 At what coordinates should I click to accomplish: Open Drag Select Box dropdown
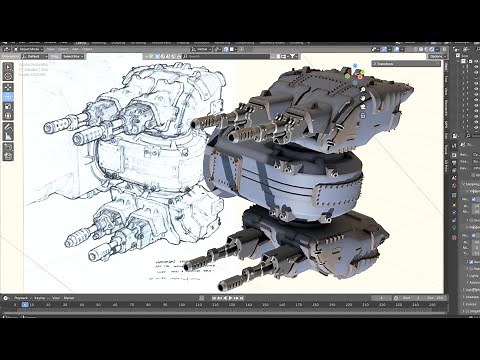coord(73,56)
